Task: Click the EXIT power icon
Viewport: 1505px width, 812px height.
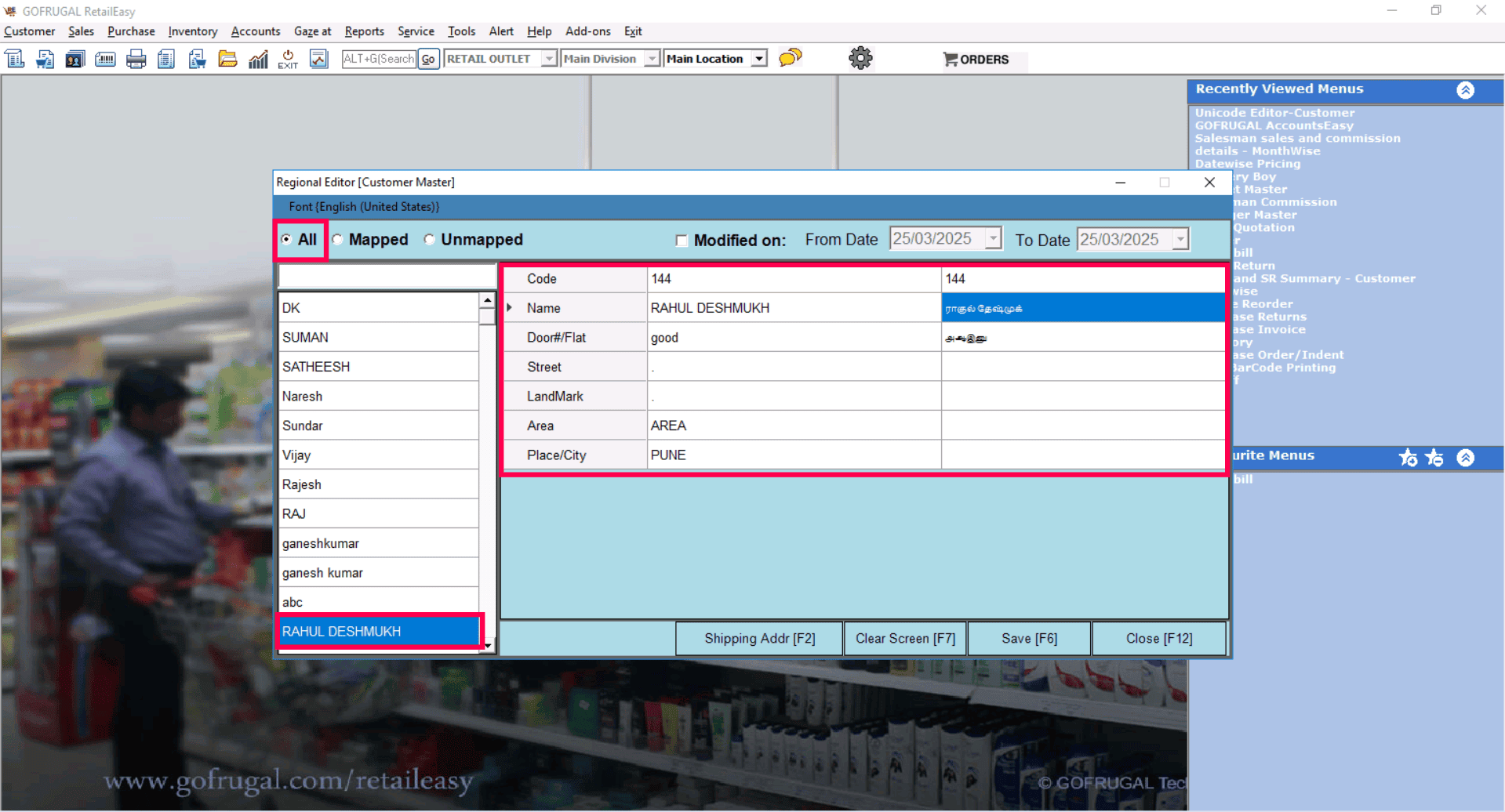Action: tap(288, 60)
